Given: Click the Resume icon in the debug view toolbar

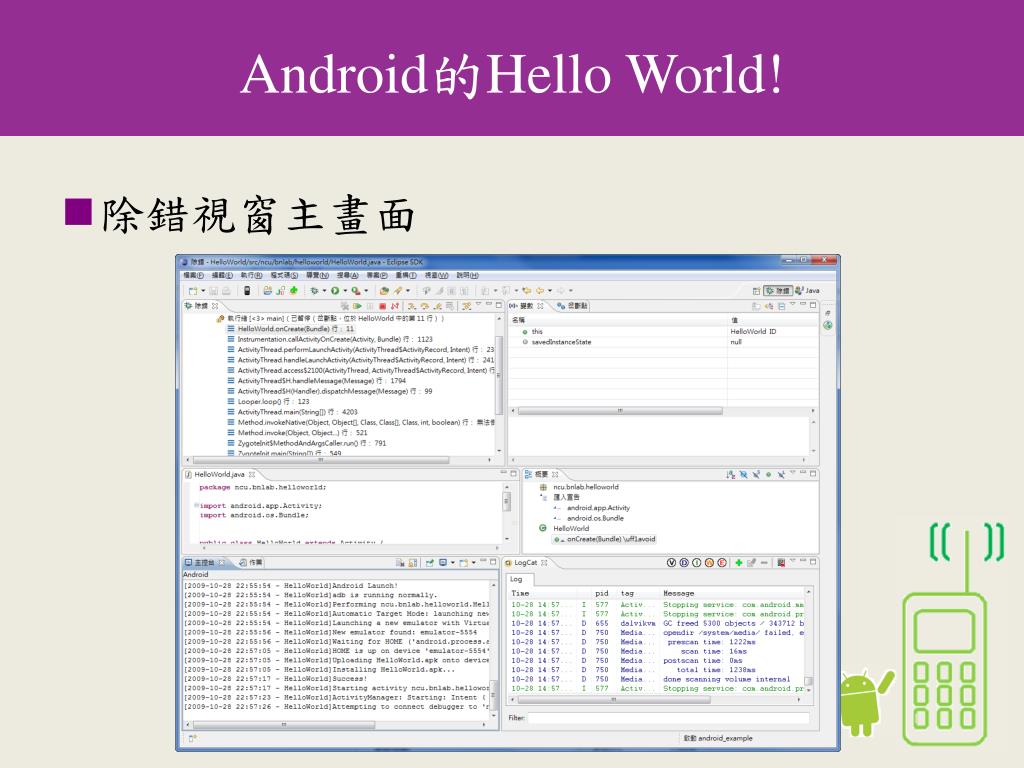Looking at the screenshot, I should (x=357, y=306).
